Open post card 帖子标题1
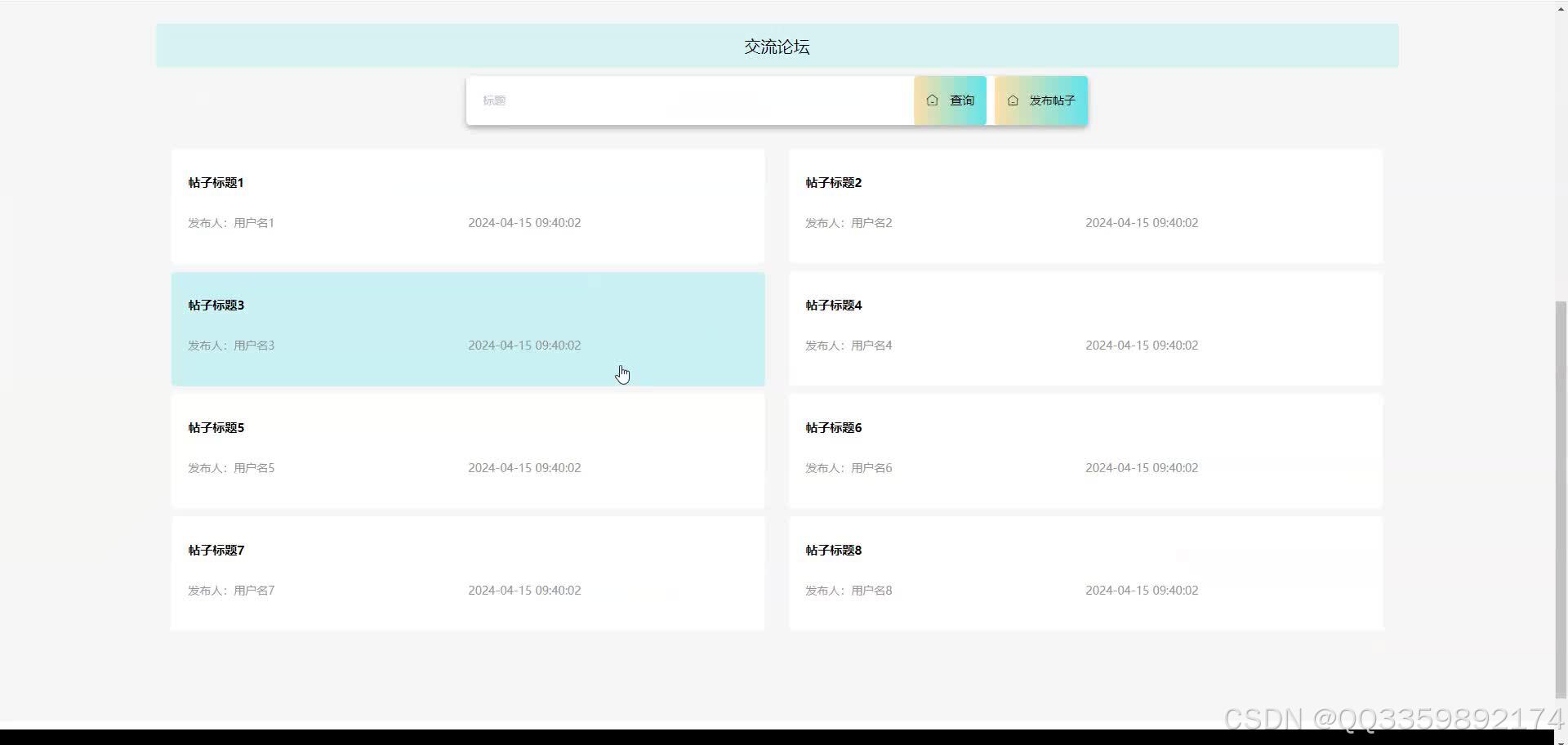Screen dimensions: 1568x745 468,206
